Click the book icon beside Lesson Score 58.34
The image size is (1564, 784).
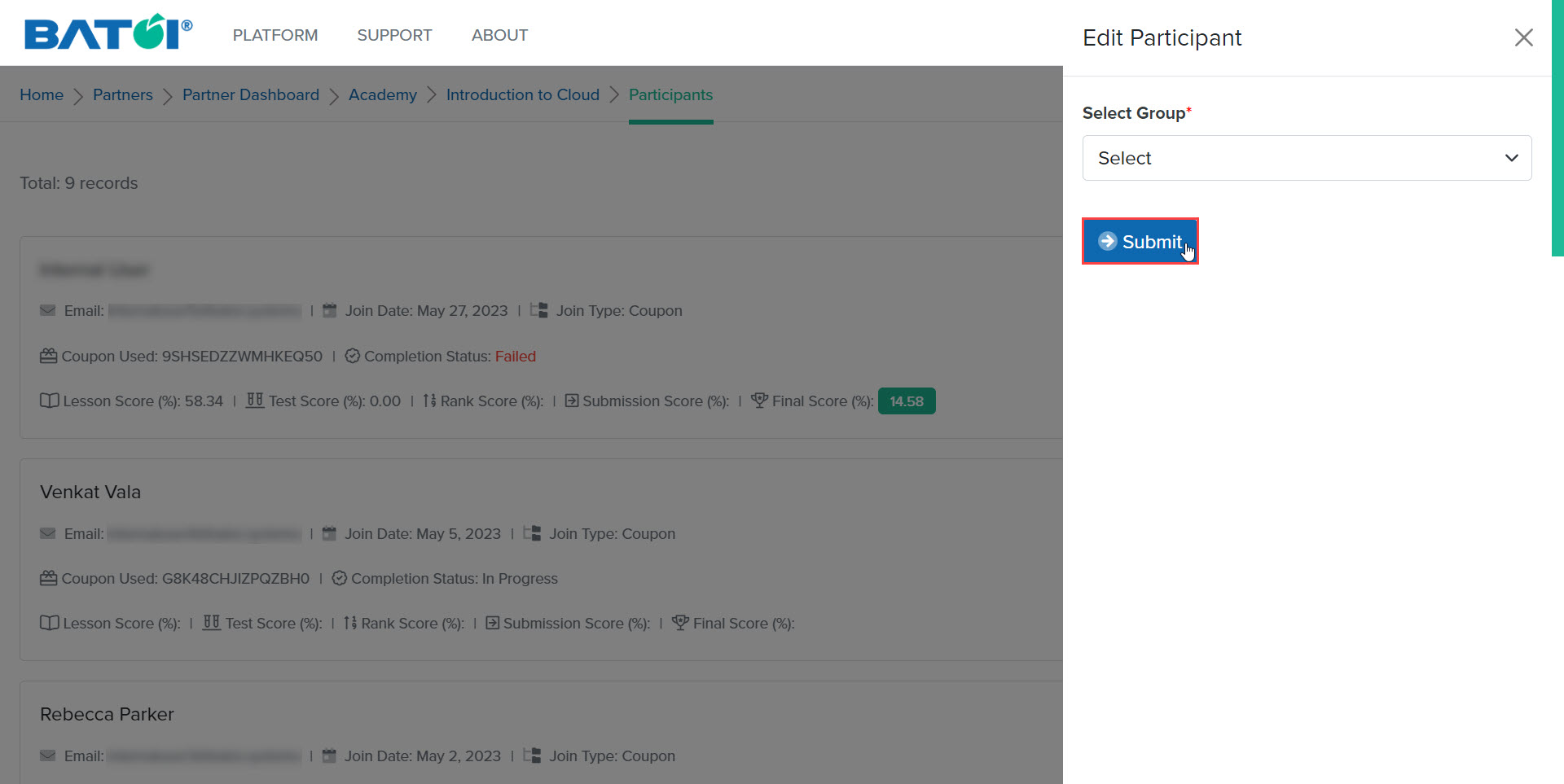point(49,401)
